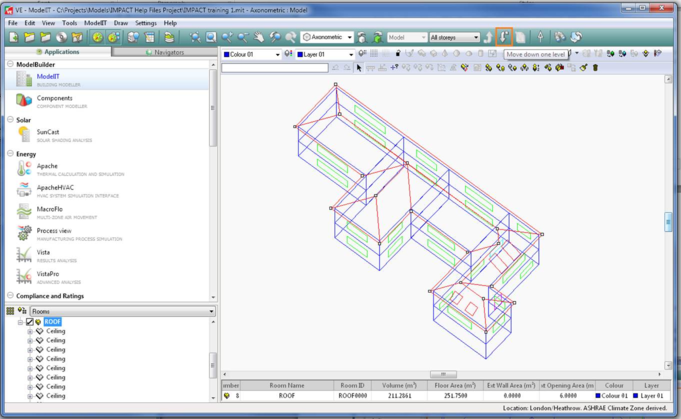Expand the first Ceiling tree node
The height and width of the screenshot is (419, 681).
tap(29, 331)
